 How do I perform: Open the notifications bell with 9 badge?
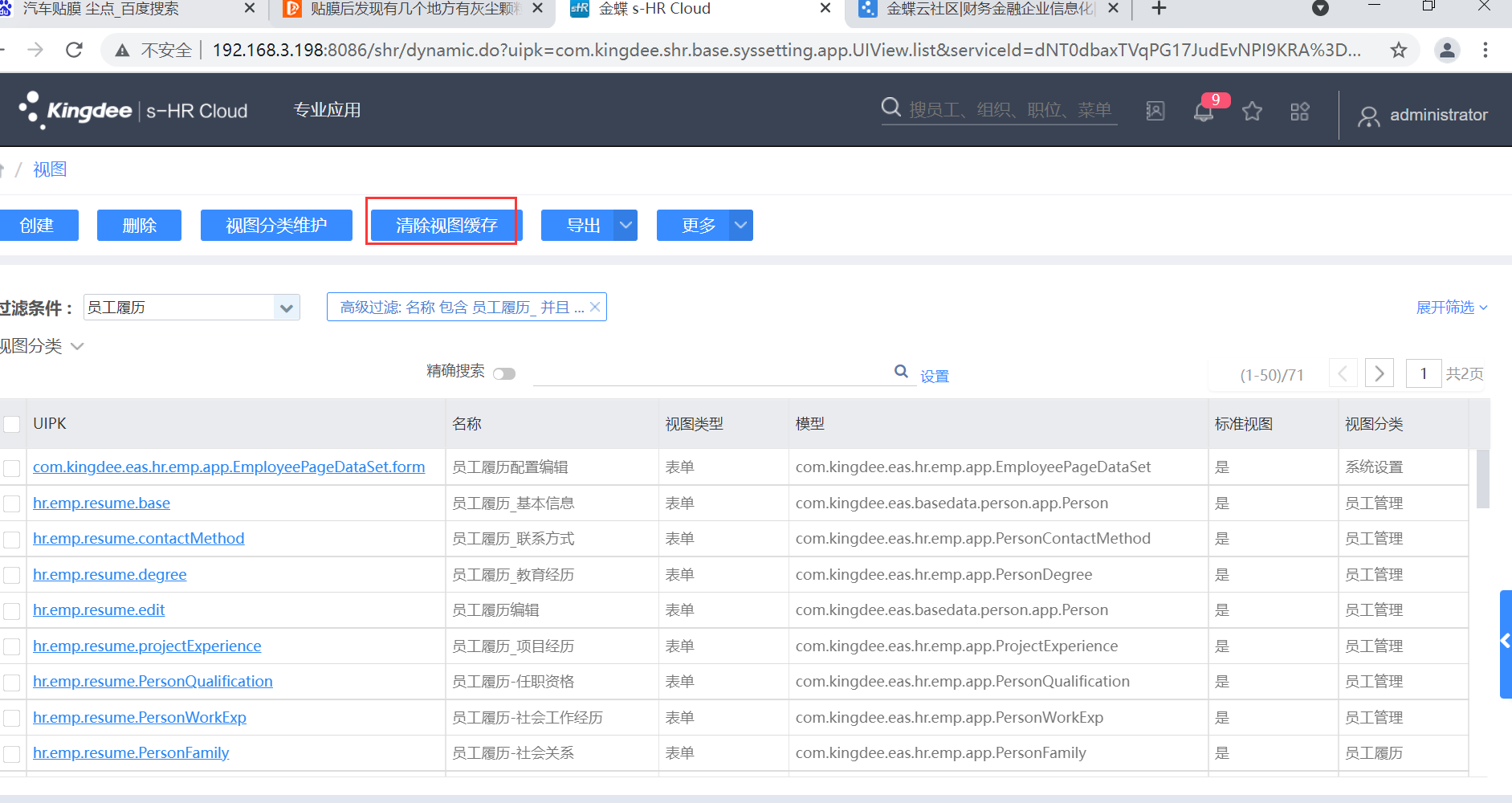(1204, 111)
